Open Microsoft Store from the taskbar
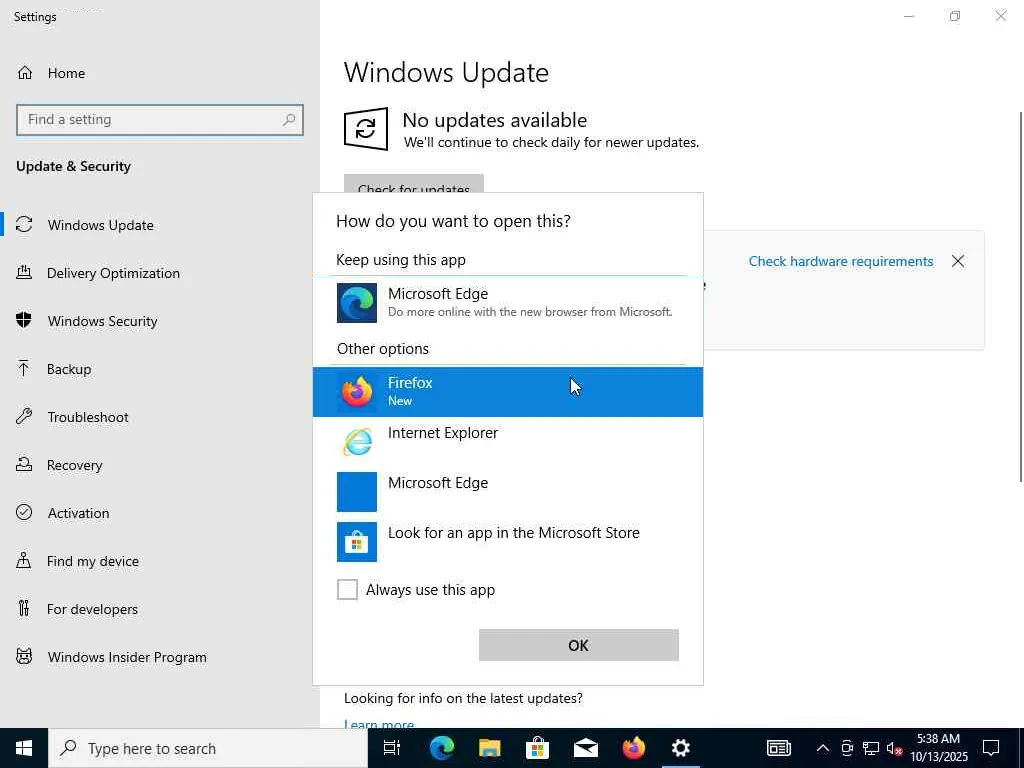This screenshot has width=1024, height=768. click(537, 748)
